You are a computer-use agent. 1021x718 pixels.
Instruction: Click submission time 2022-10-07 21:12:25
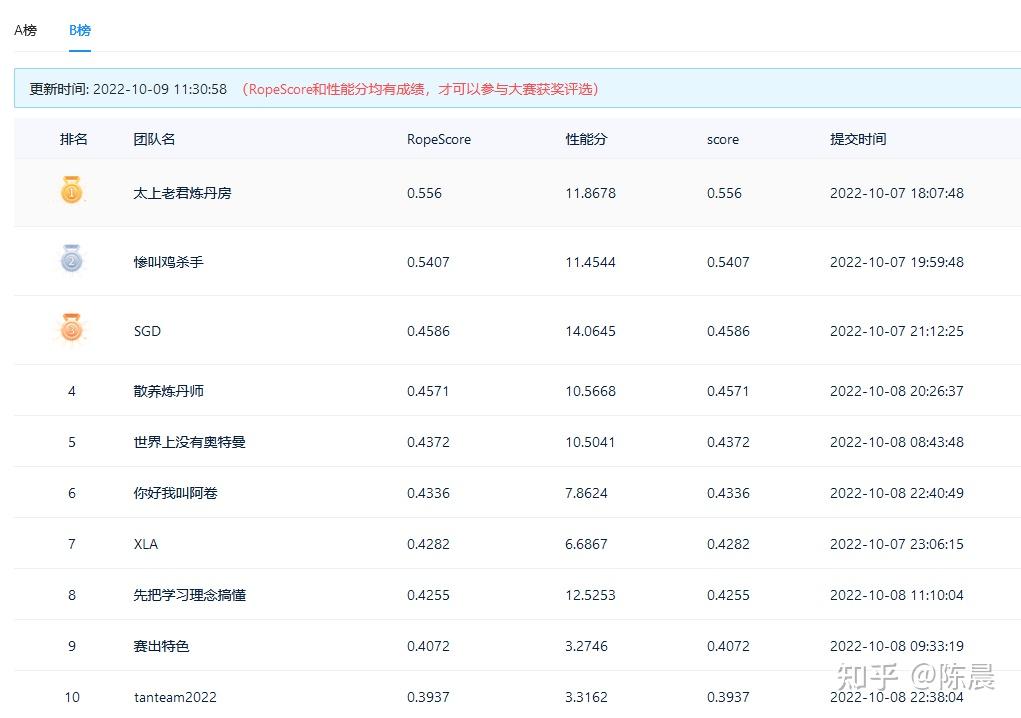tap(897, 331)
